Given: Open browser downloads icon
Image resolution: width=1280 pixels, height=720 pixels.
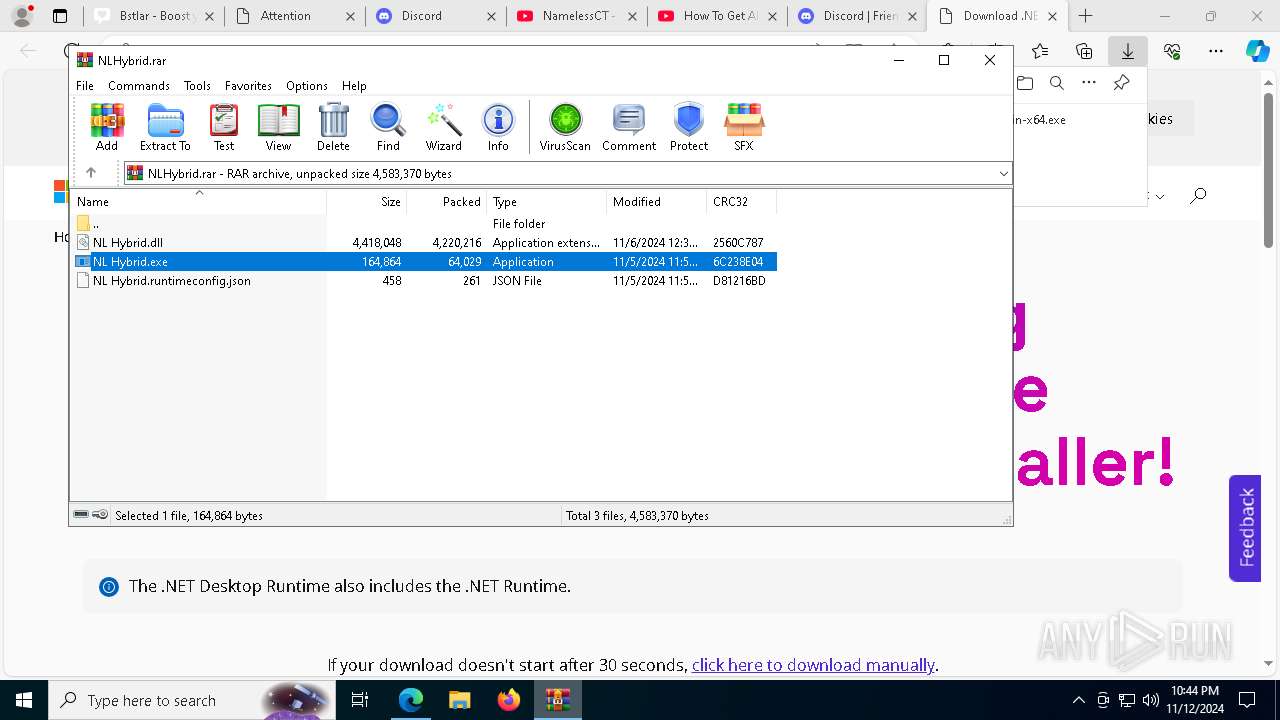Looking at the screenshot, I should coord(1128,51).
